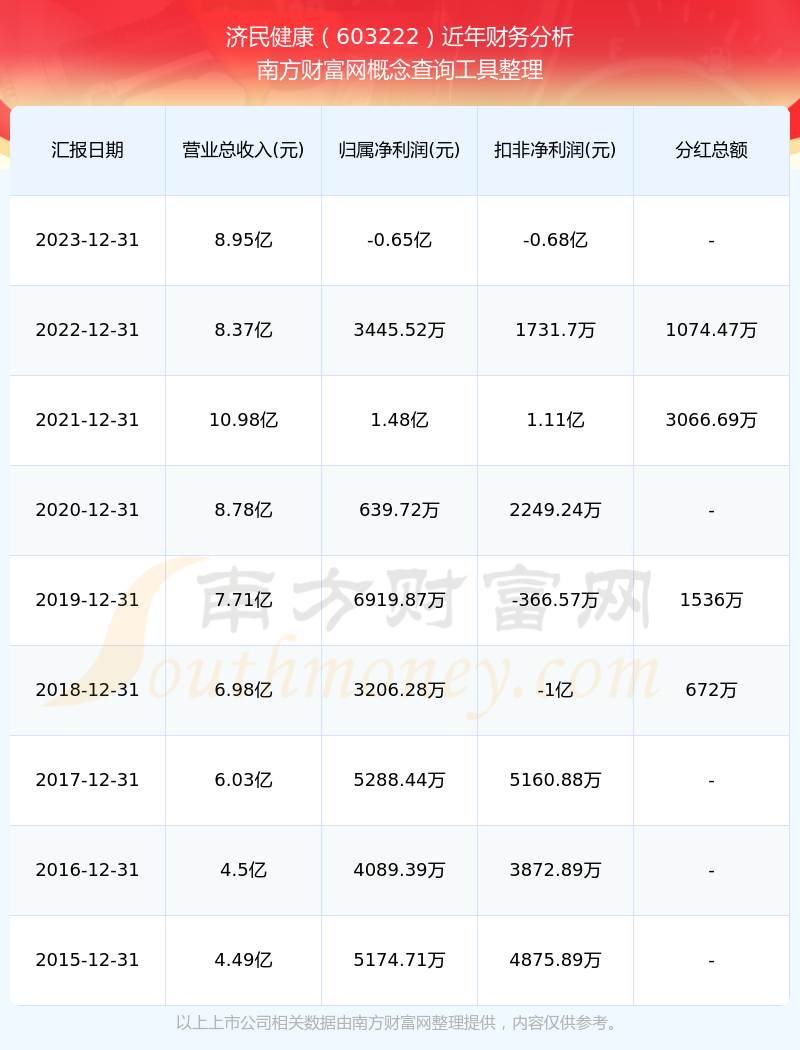Screen dimensions: 800x1050
Task: Select the dividend value 672万
Action: (712, 690)
